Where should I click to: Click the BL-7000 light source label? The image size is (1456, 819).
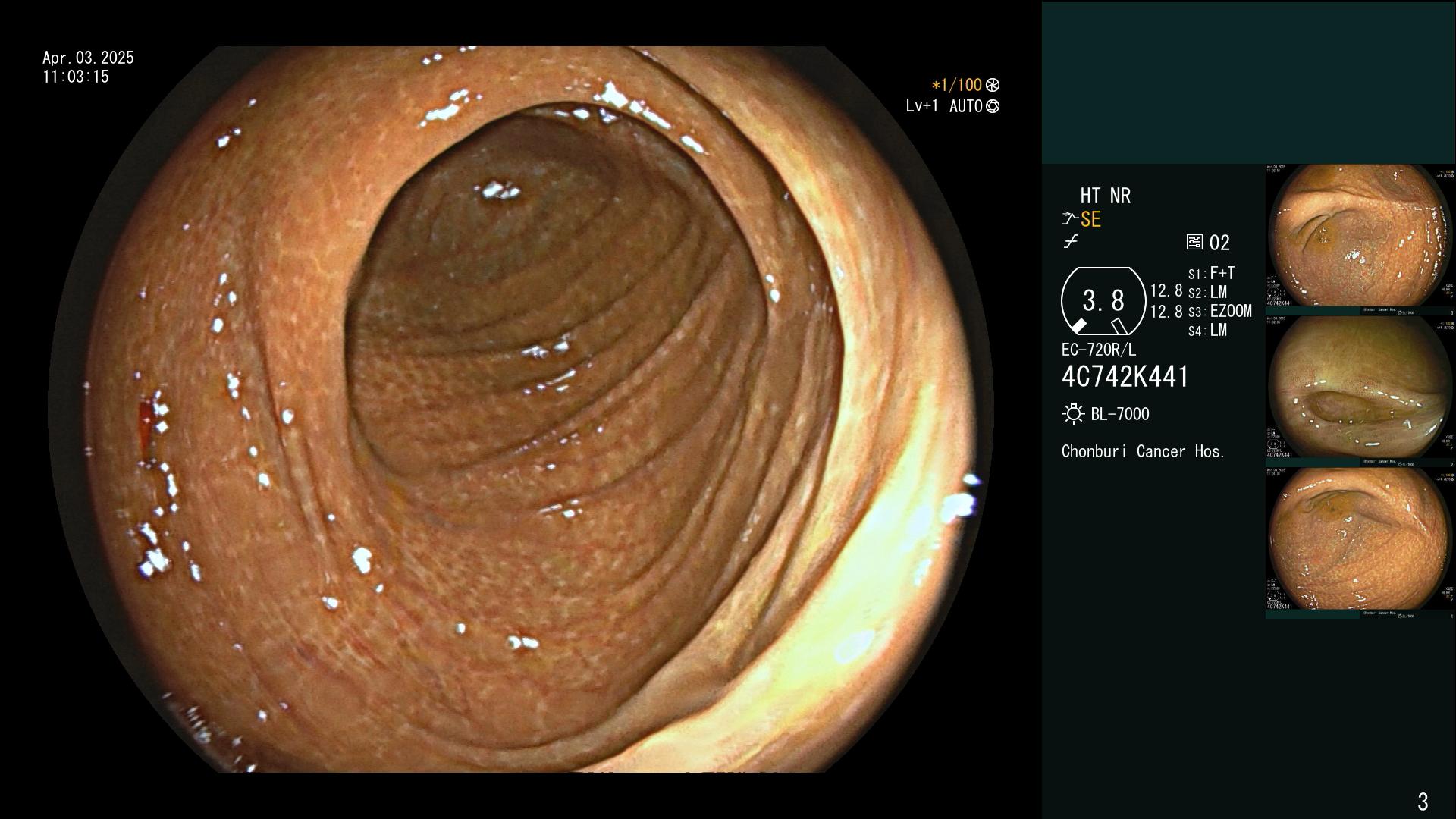1120,414
